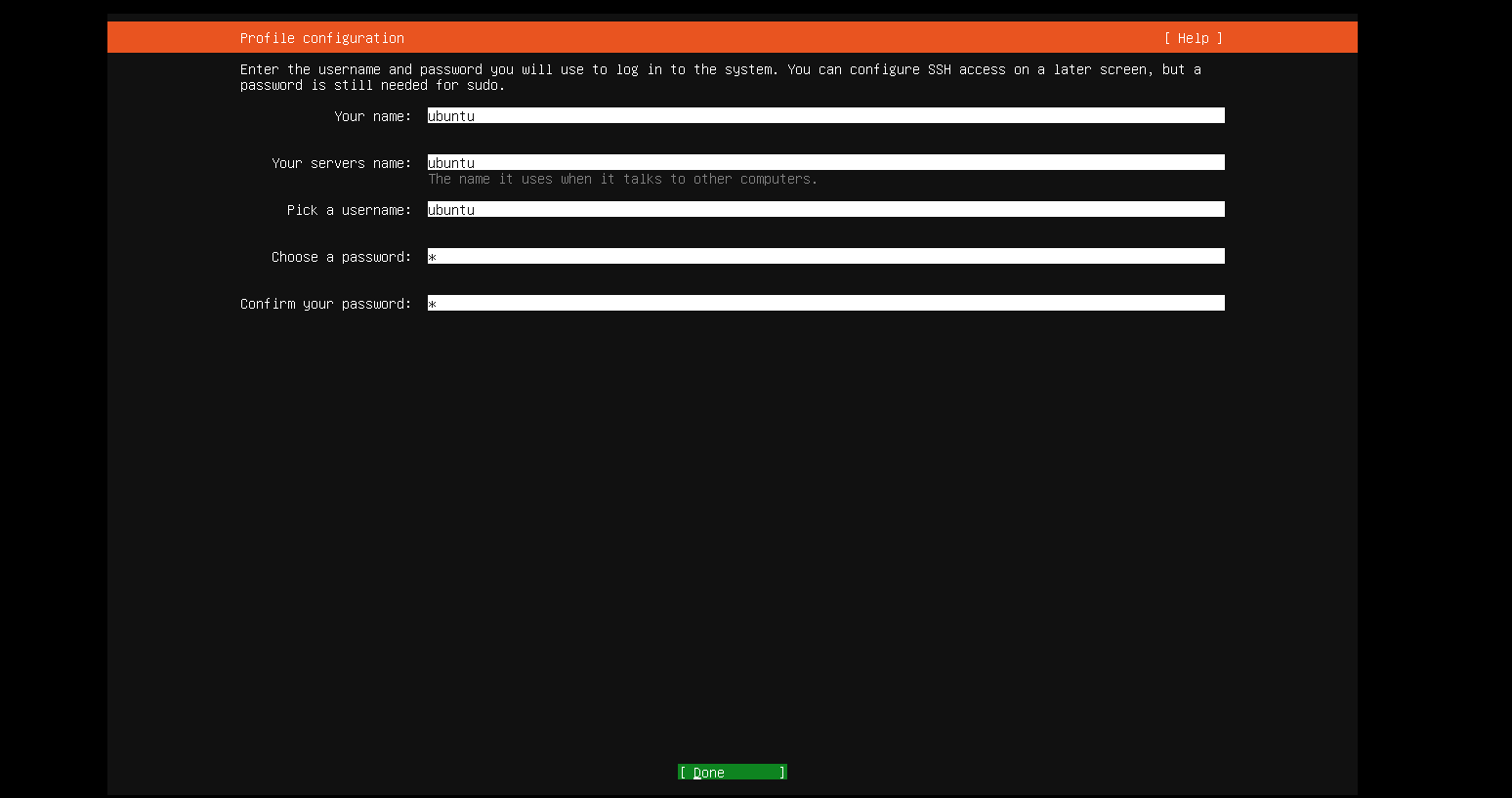
Task: Click the "Profile configuration" header title
Action: [x=321, y=38]
